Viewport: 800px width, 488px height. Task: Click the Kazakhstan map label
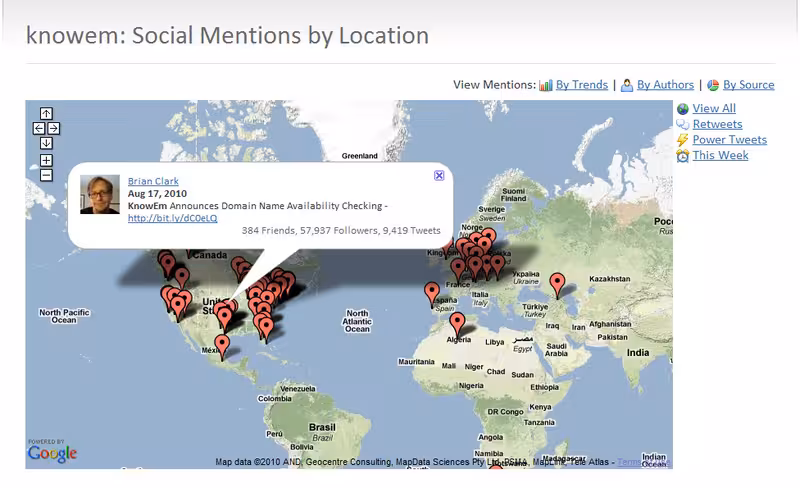[610, 279]
